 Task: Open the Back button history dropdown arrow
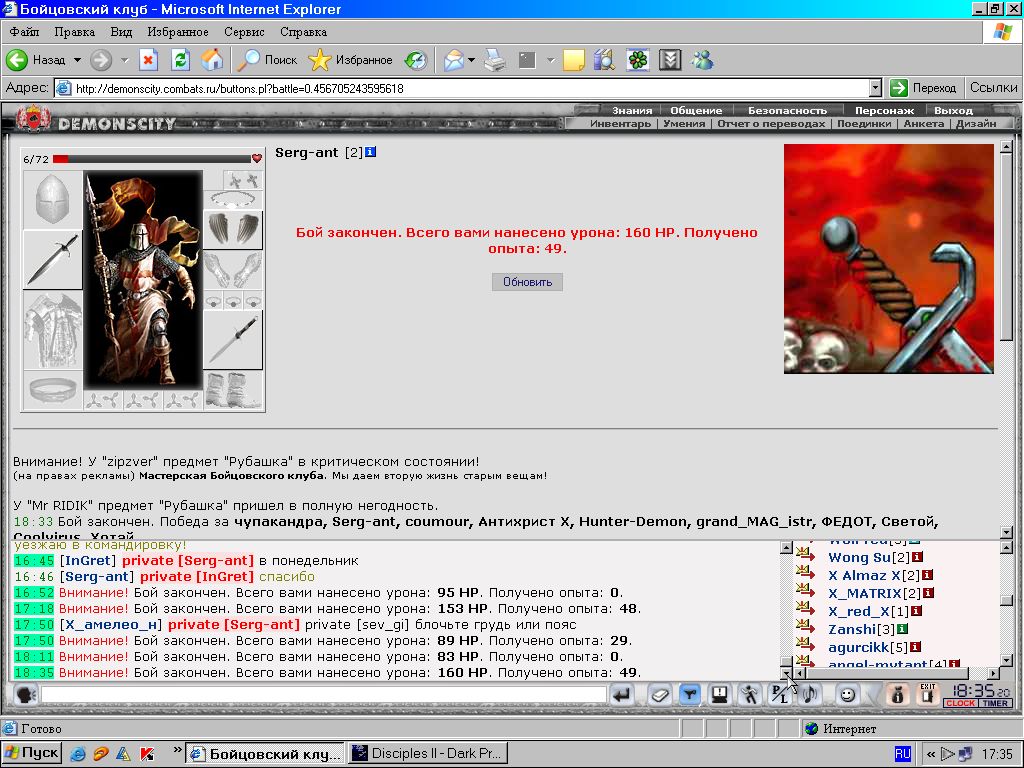(77, 60)
